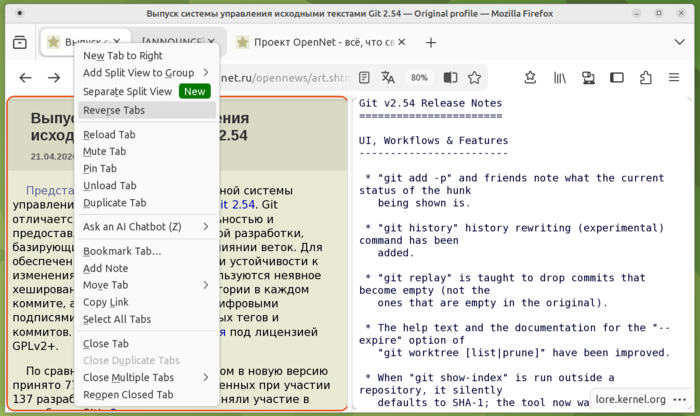Click inside the Git v2.54 Release Notes pane
Screen dimensions: 700x416
point(520,250)
